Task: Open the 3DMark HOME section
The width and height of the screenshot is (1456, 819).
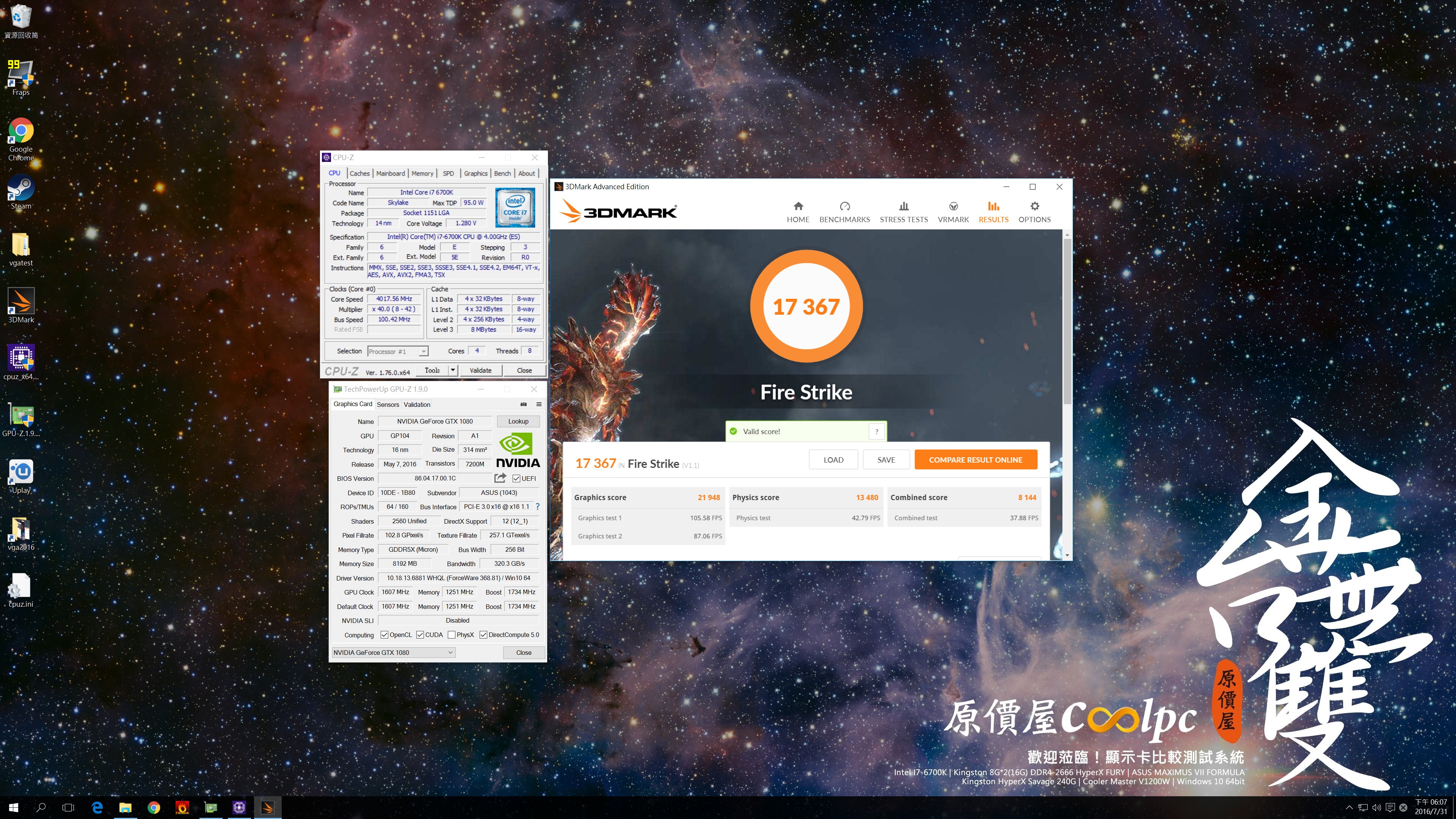Action: click(797, 212)
